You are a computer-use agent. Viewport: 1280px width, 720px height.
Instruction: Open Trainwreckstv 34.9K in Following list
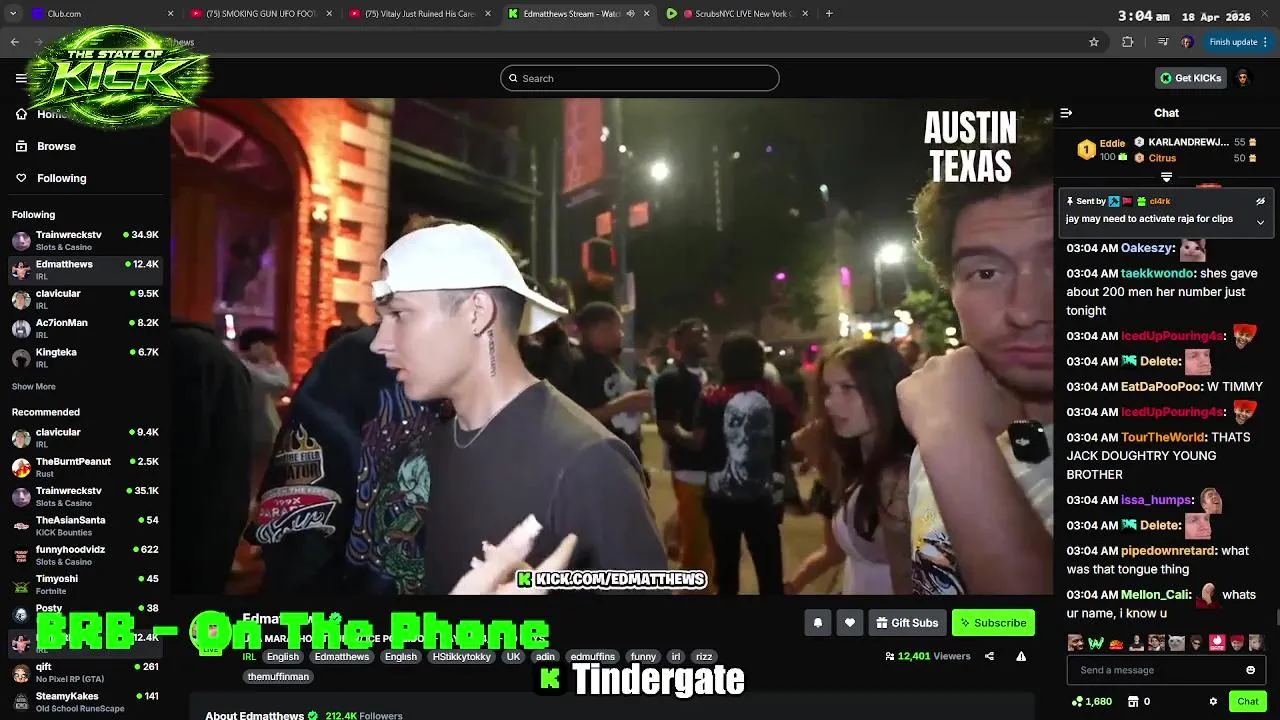pyautogui.click(x=85, y=241)
